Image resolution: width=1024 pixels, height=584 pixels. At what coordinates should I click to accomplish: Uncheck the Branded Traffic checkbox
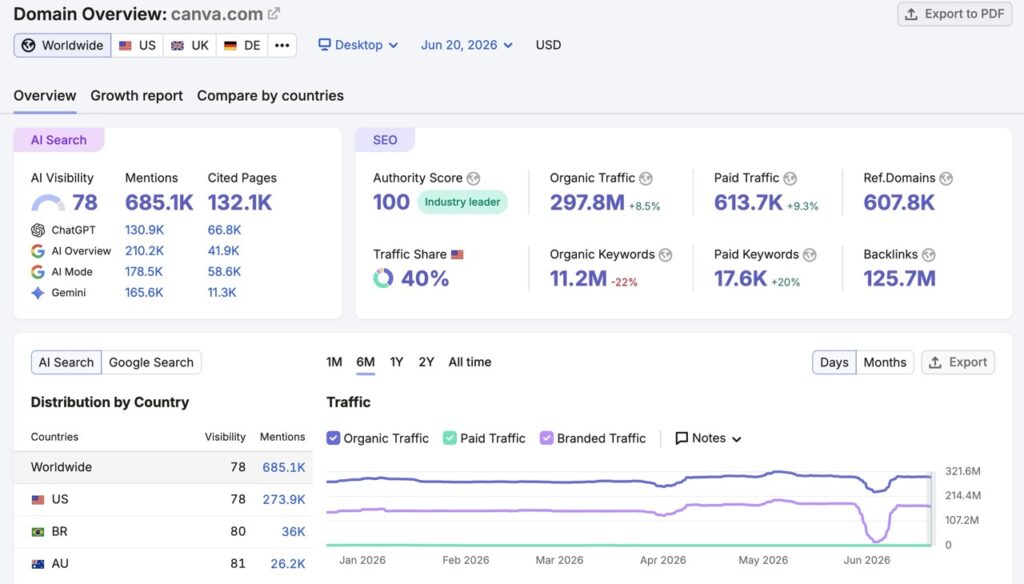547,438
